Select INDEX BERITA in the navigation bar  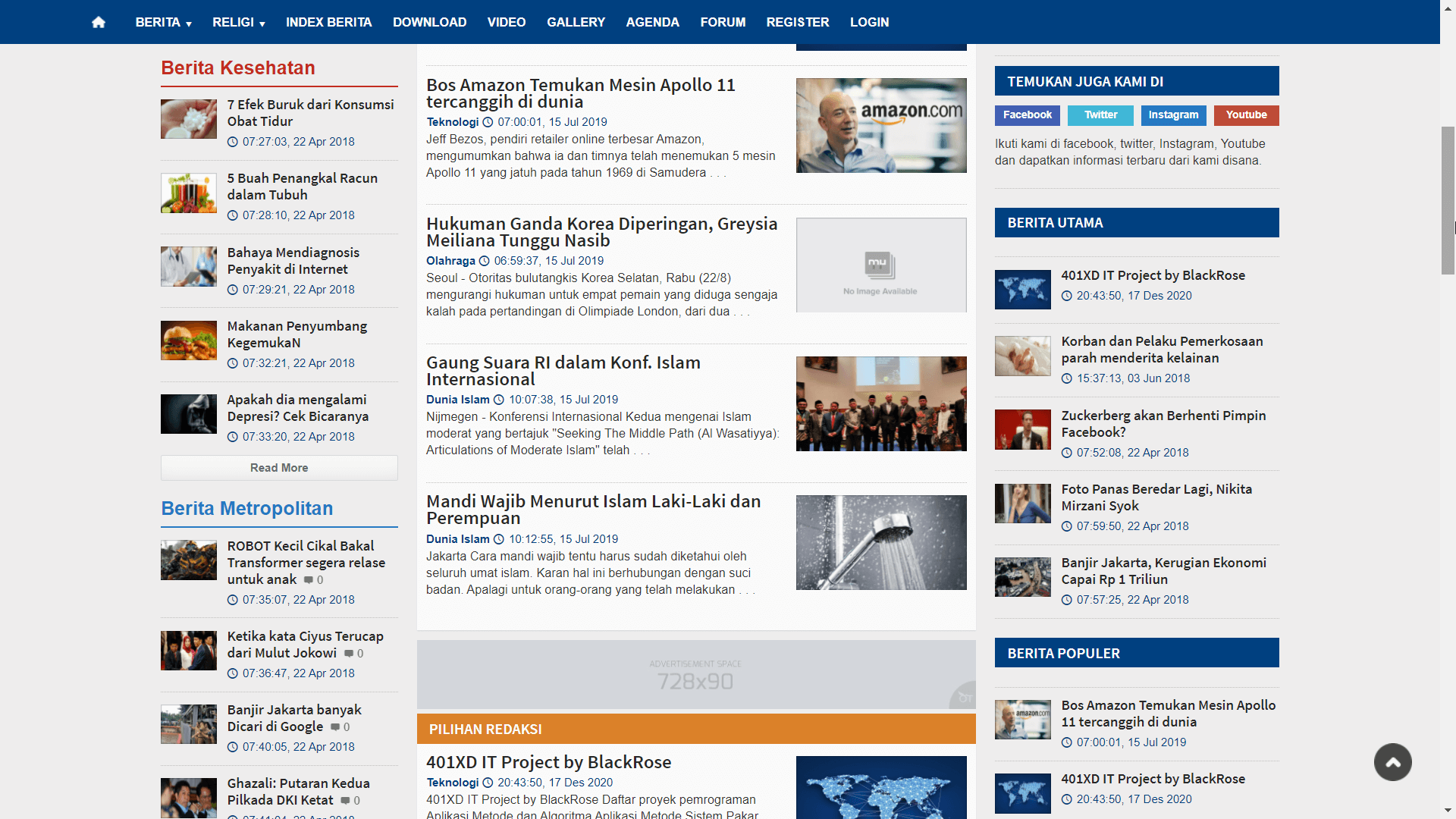(x=329, y=22)
